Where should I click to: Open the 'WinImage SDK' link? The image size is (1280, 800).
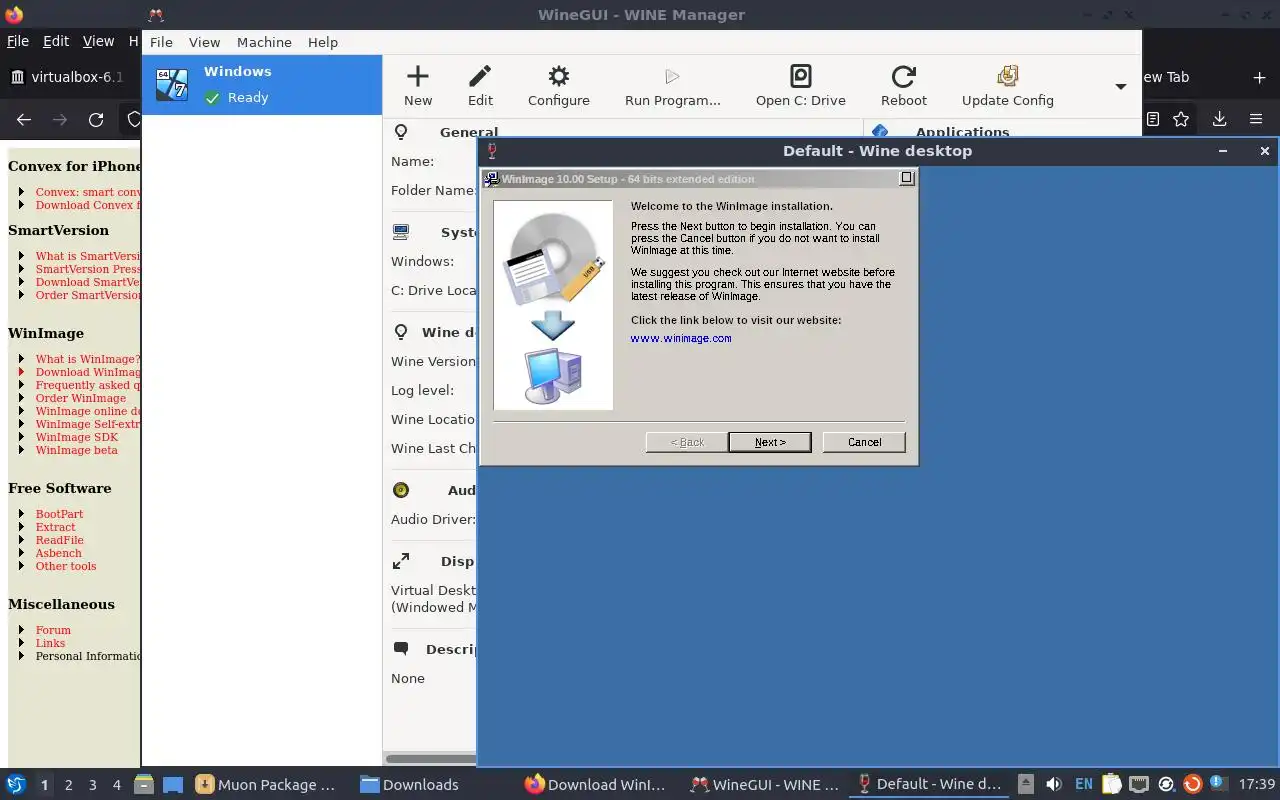pos(77,437)
